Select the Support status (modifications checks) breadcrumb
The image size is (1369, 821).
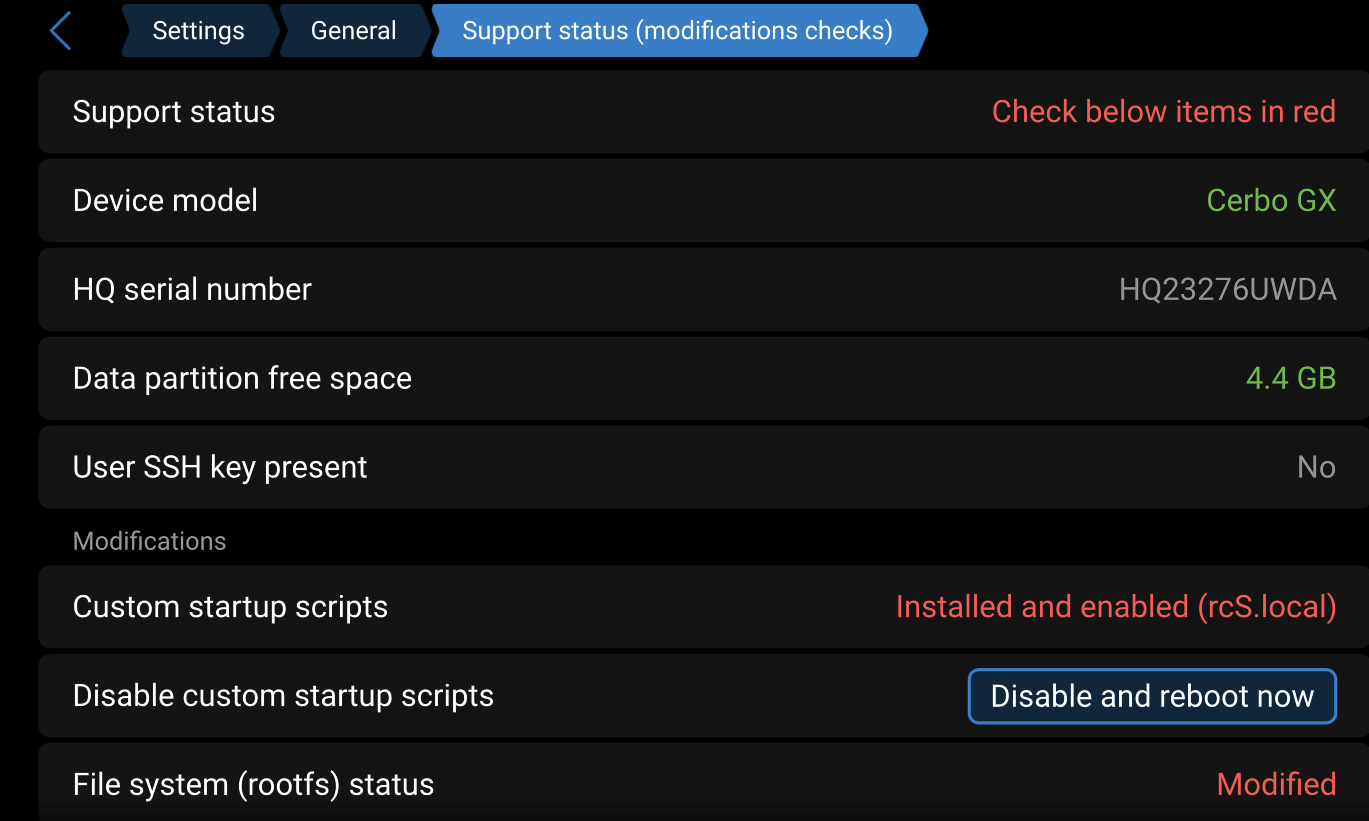(677, 31)
